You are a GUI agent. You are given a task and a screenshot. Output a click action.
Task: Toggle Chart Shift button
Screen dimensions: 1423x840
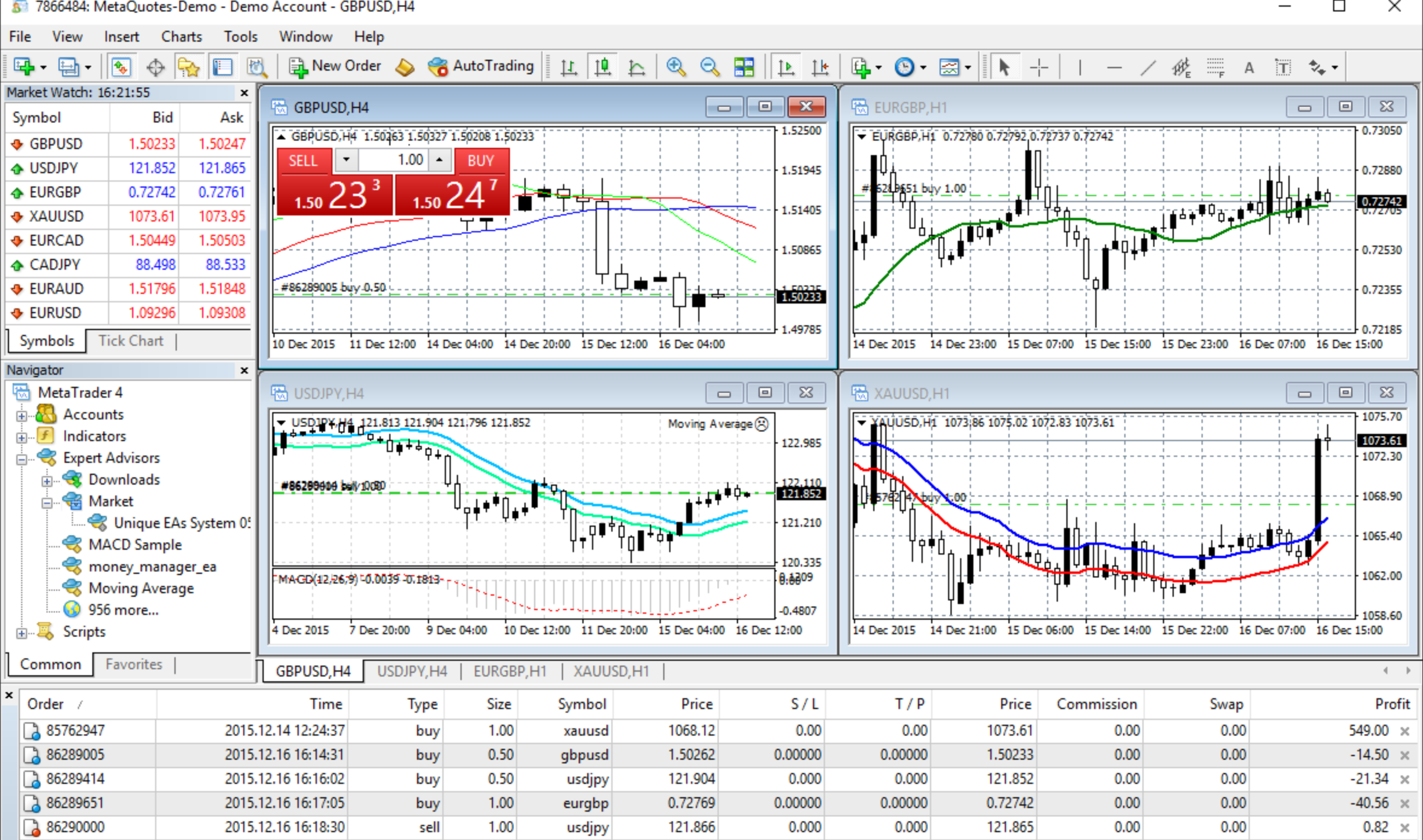820,67
